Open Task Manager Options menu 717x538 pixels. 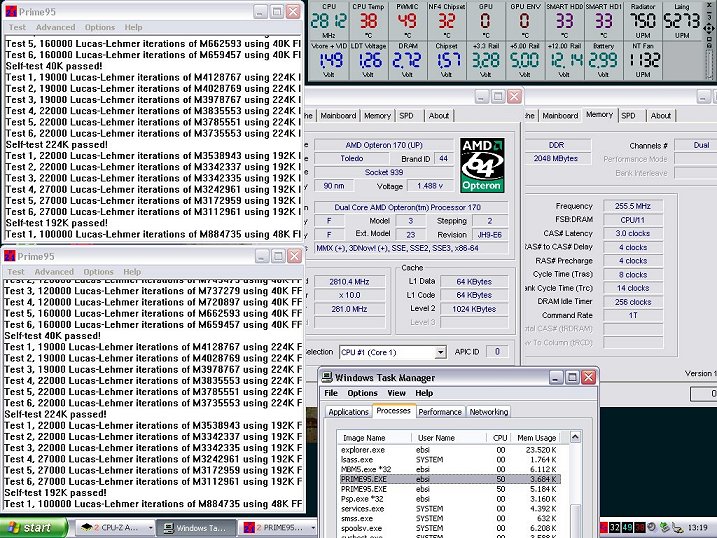point(362,393)
